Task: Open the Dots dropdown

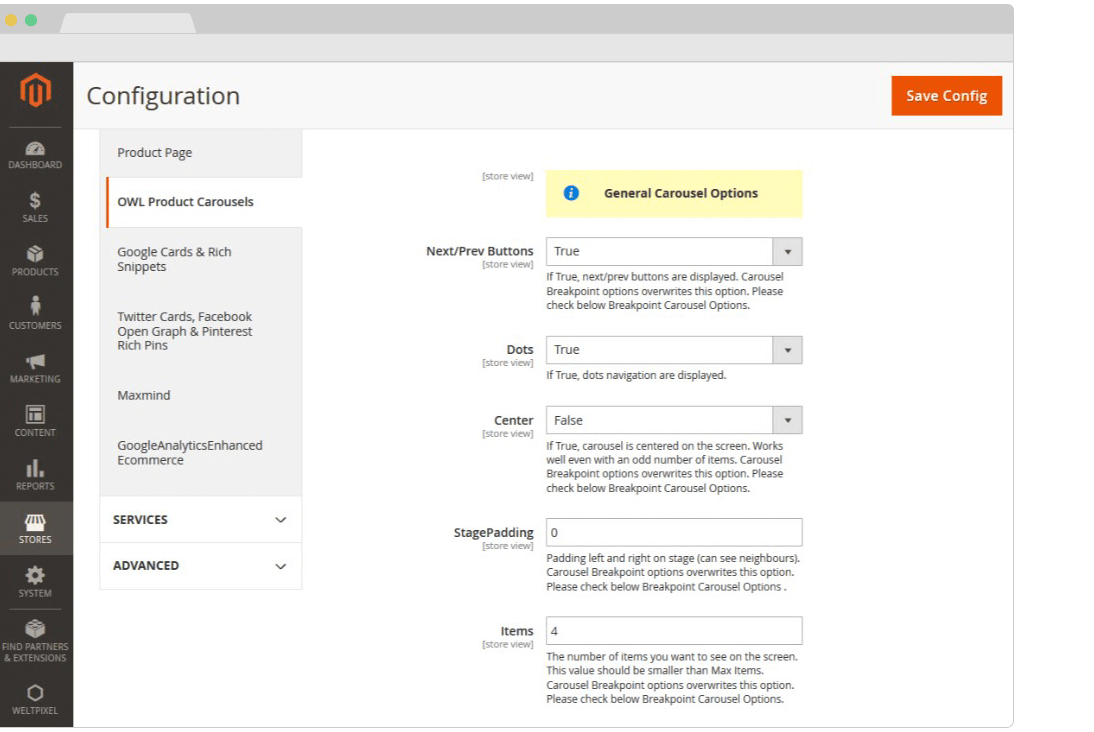Action: coord(673,350)
